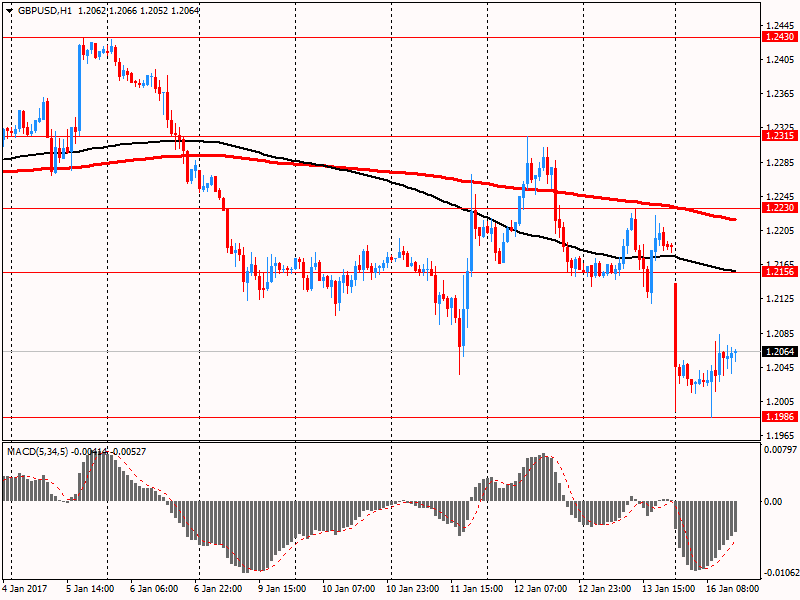Click the 13 Jan 15:00 time label
800x600 pixels.
coord(668,588)
